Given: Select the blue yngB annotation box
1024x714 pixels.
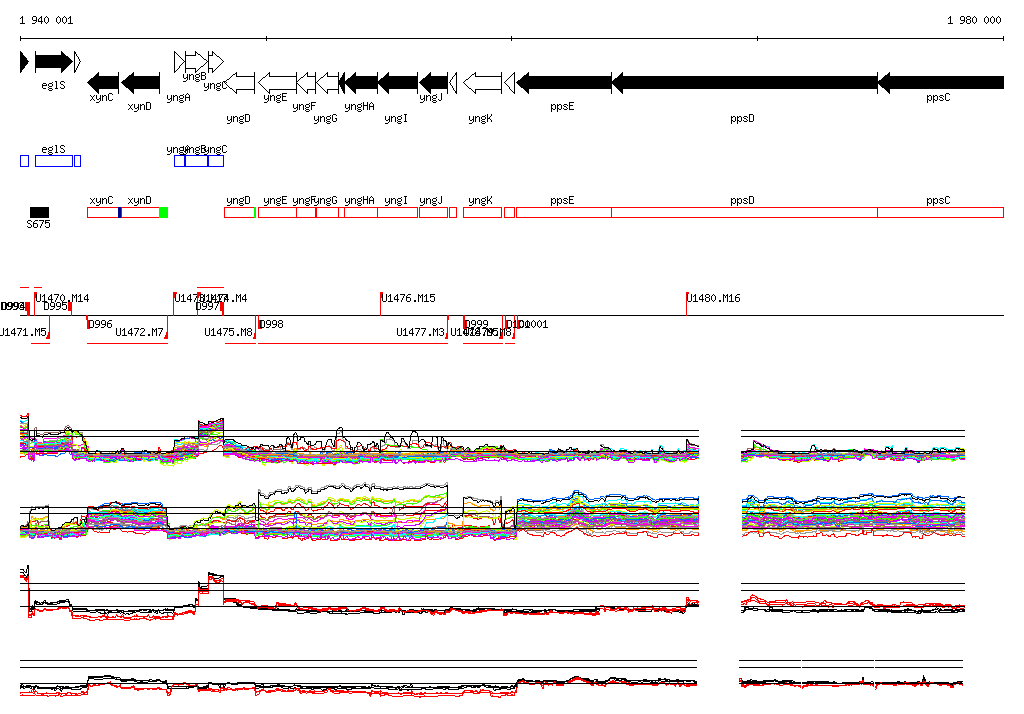Looking at the screenshot, I should [197, 161].
